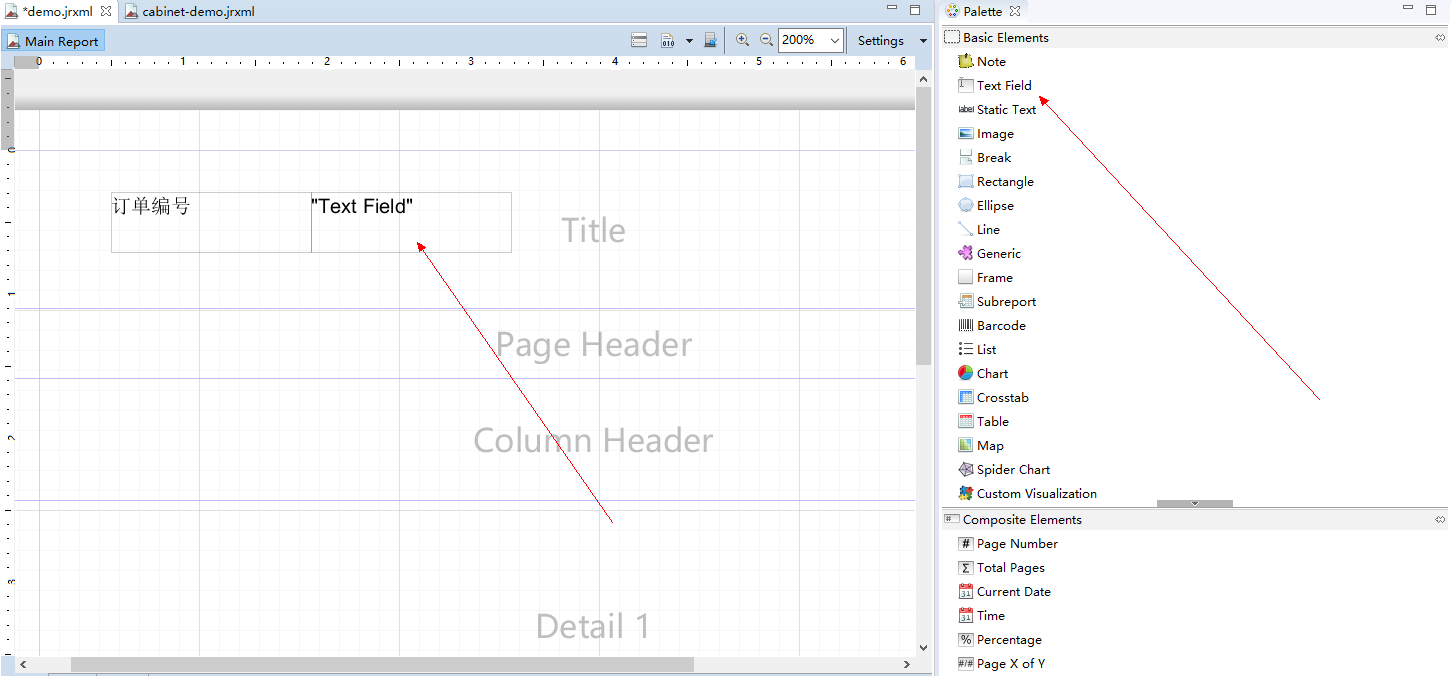The width and height of the screenshot is (1451, 676).
Task: Pick the Total Pages composite element
Action: [1001, 567]
